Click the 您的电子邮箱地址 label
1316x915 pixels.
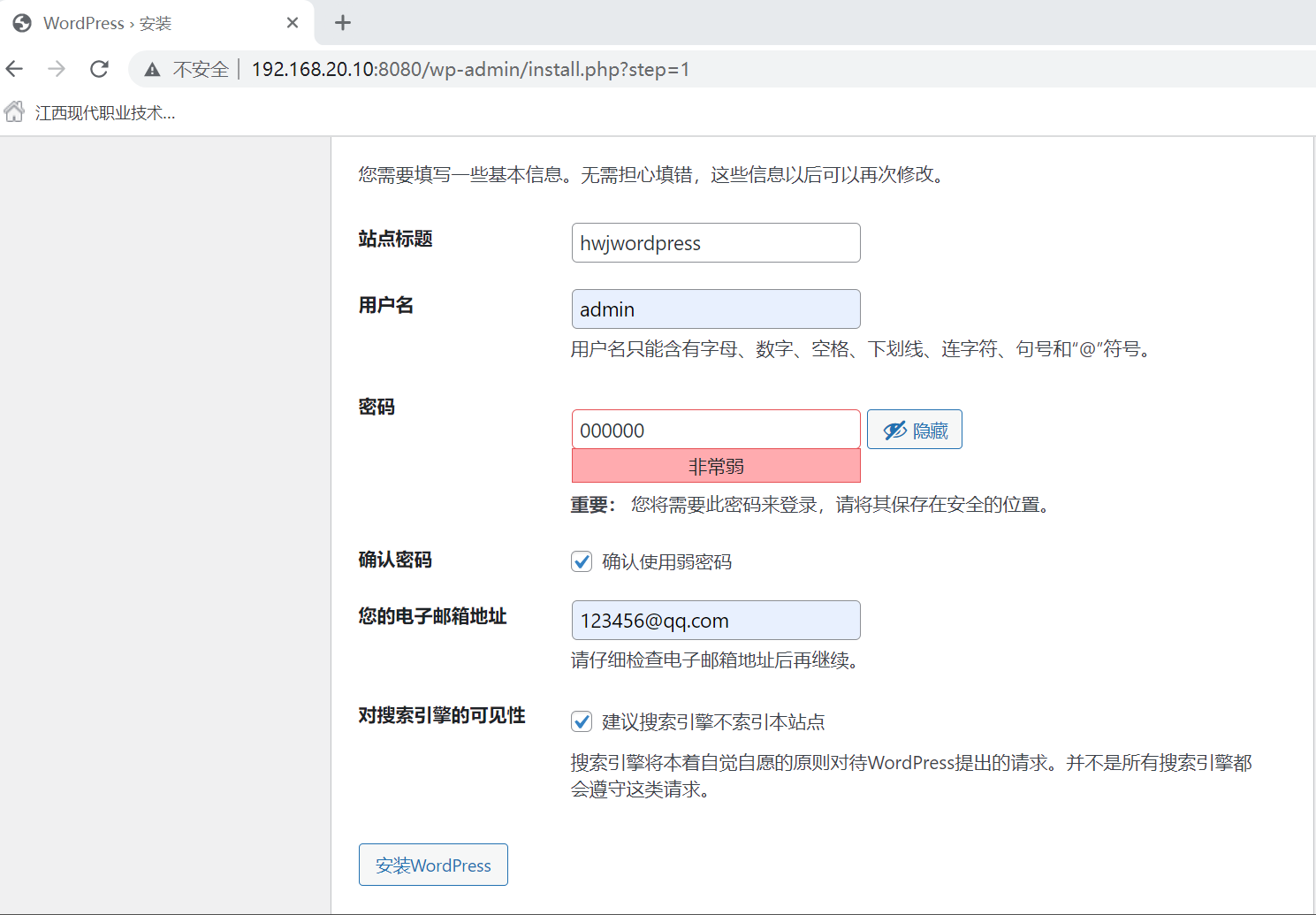point(432,616)
